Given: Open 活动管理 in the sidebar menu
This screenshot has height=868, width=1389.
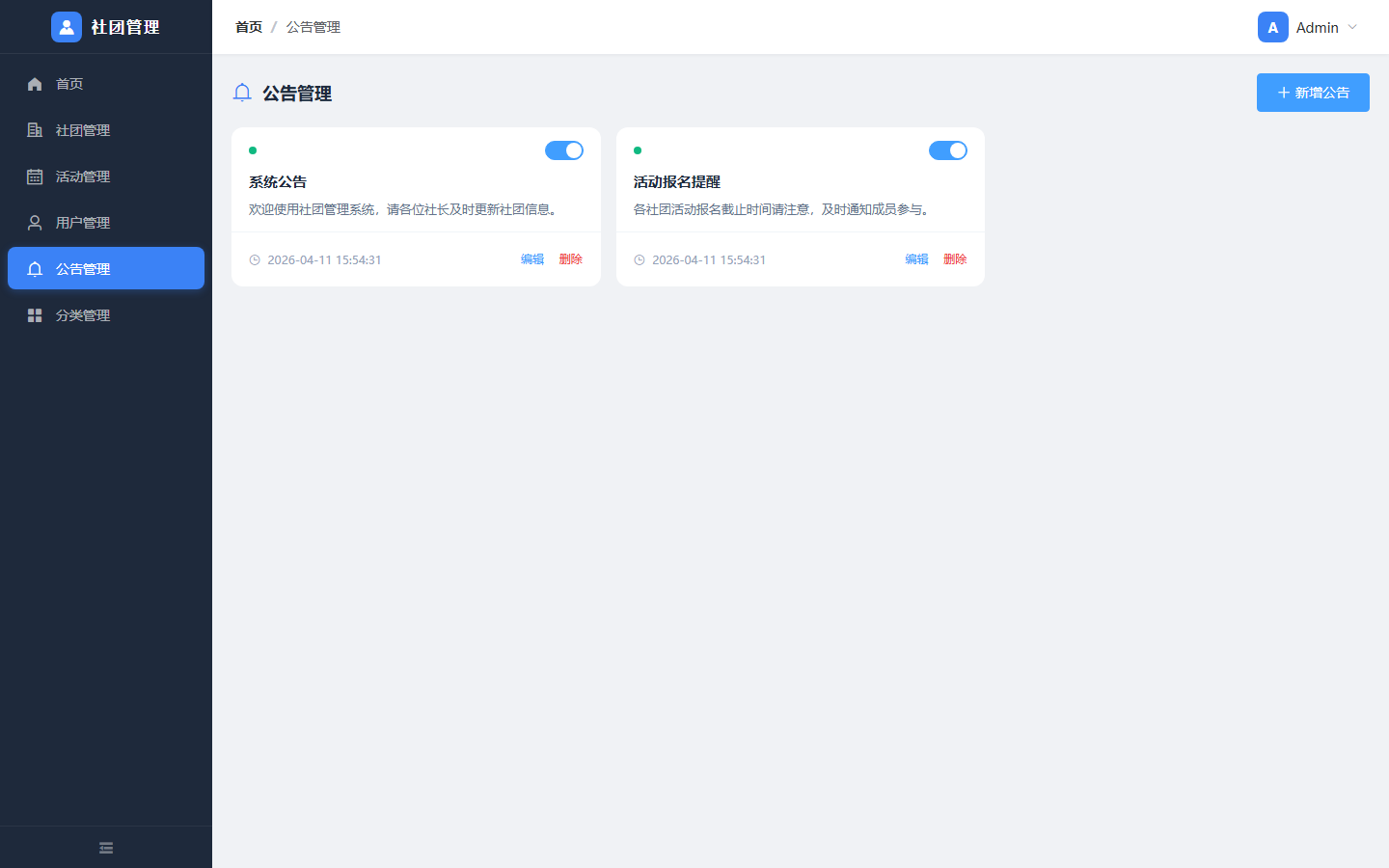Looking at the screenshot, I should 106,176.
